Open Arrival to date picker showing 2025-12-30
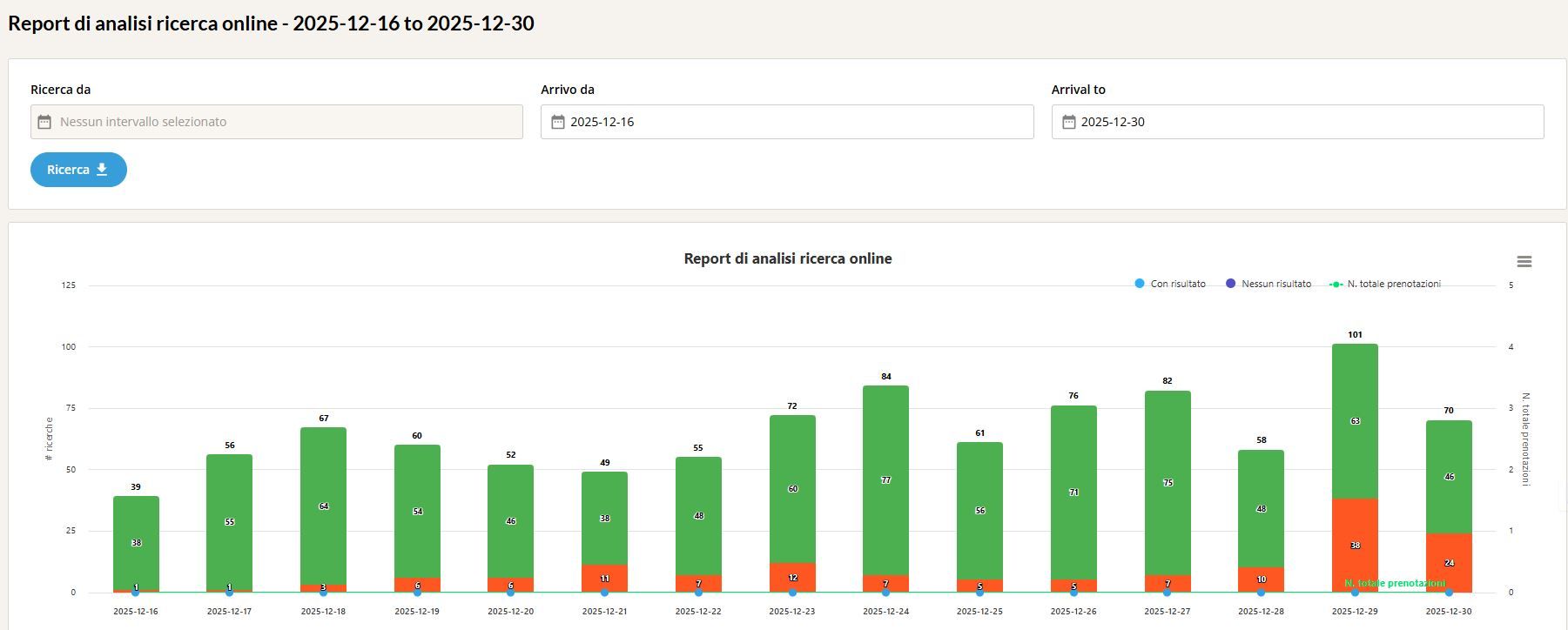Image resolution: width=1568 pixels, height=630 pixels. coord(1297,122)
